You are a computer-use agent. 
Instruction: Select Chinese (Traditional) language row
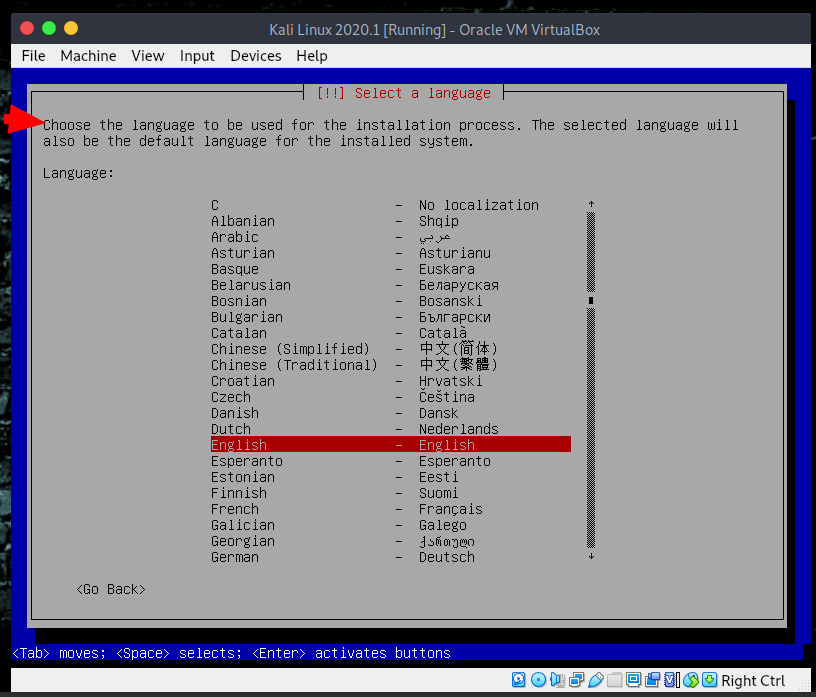[391, 365]
